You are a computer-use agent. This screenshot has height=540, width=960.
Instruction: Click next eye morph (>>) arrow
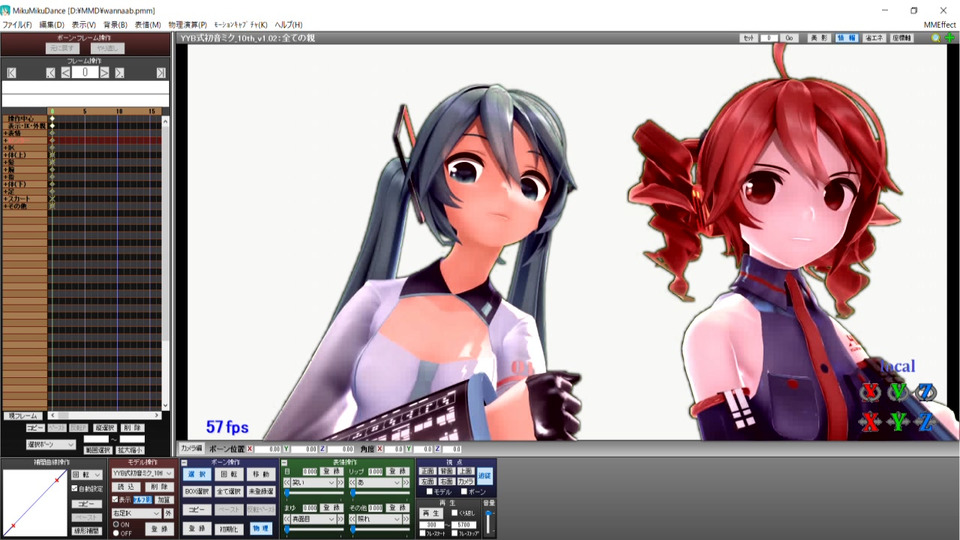[x=341, y=483]
